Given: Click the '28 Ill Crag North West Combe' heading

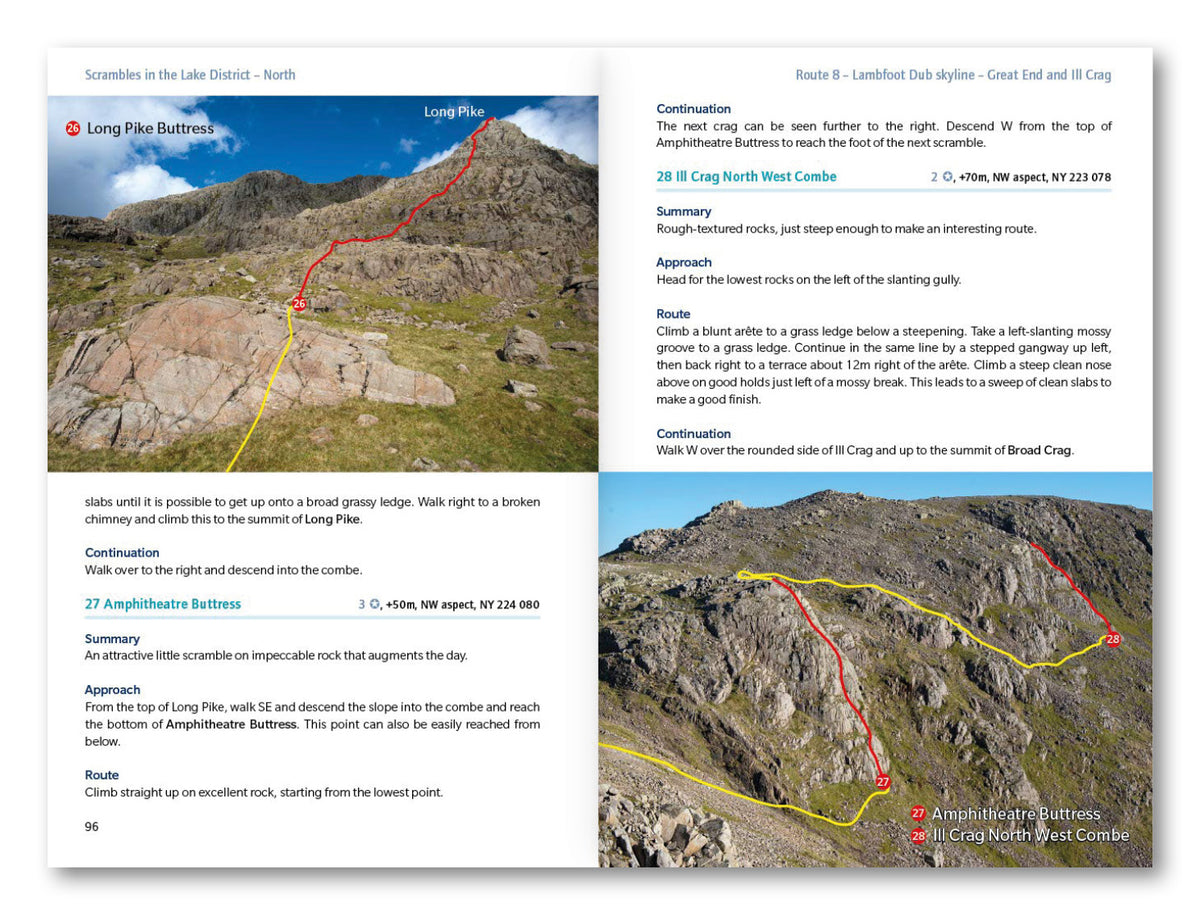Looking at the screenshot, I should click(x=746, y=176).
